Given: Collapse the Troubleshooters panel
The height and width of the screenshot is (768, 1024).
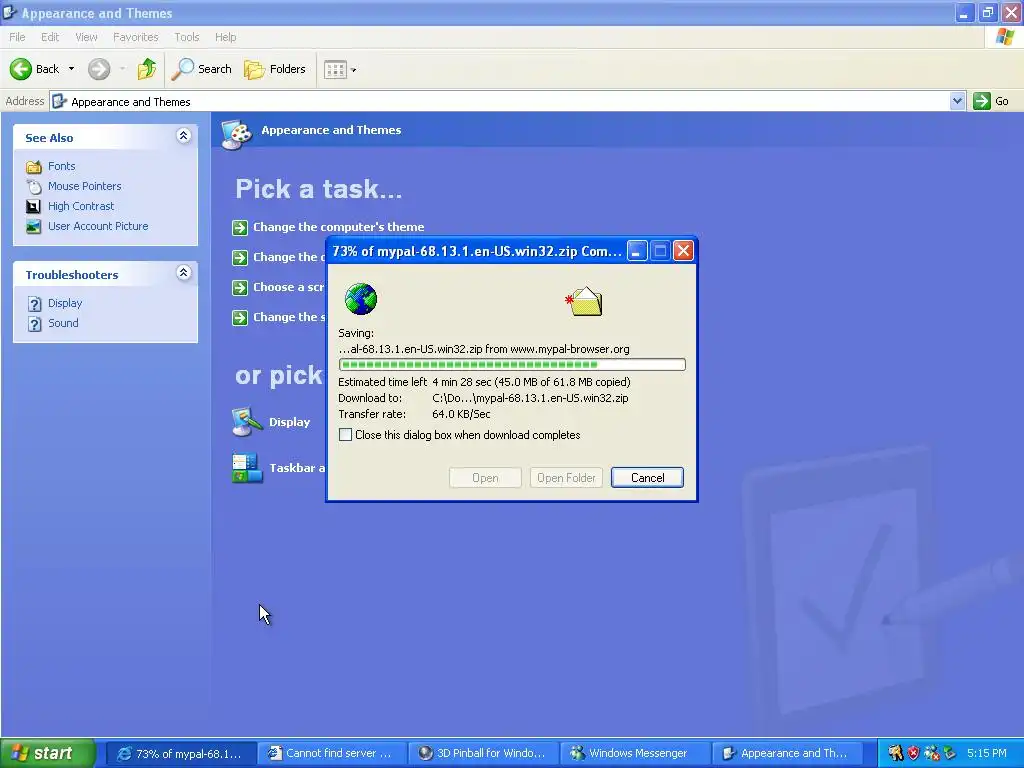Looking at the screenshot, I should pyautogui.click(x=184, y=273).
